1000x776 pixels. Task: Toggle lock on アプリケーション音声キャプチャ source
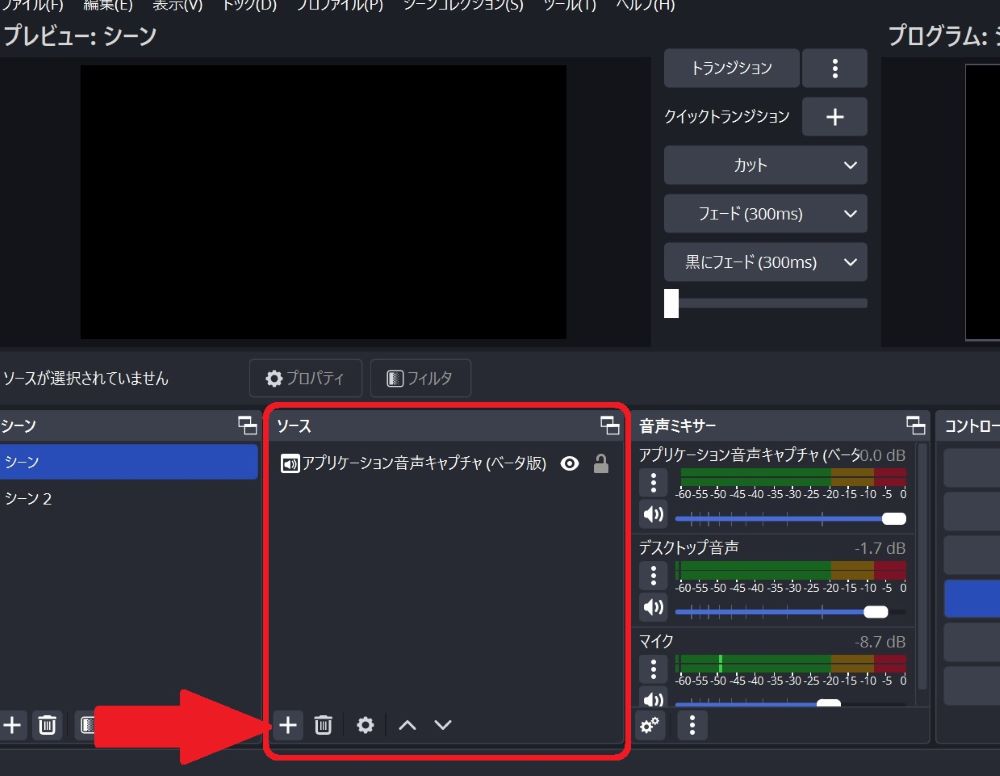[x=601, y=464]
